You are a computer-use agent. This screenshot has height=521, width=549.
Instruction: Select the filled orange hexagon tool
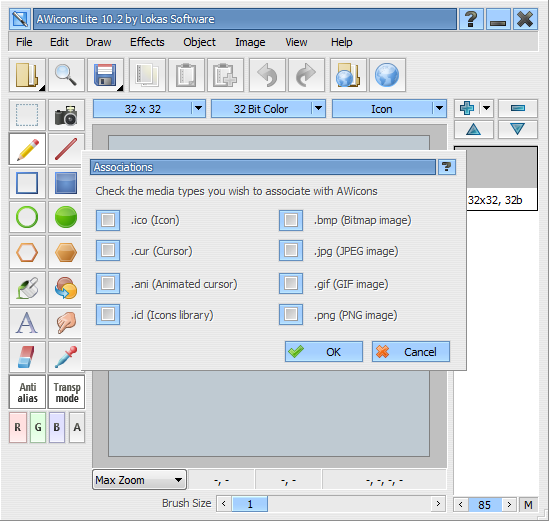66,252
